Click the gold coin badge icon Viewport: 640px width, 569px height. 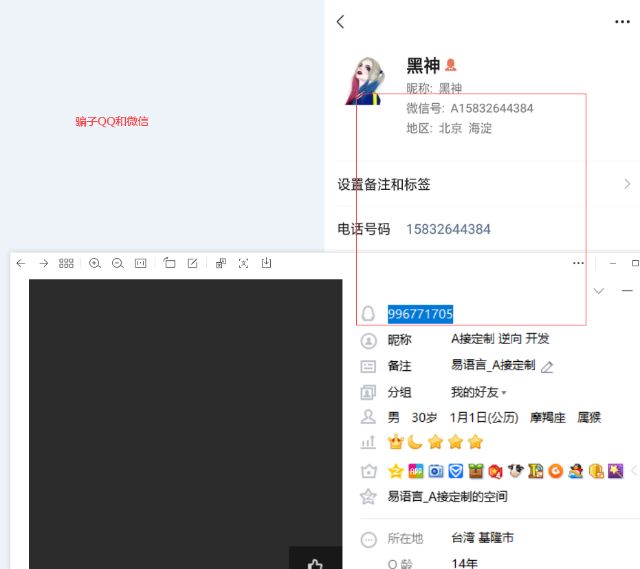coord(596,471)
